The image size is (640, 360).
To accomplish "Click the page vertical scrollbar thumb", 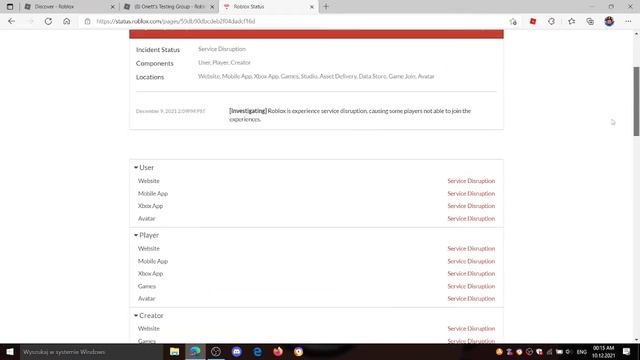I will [636, 101].
